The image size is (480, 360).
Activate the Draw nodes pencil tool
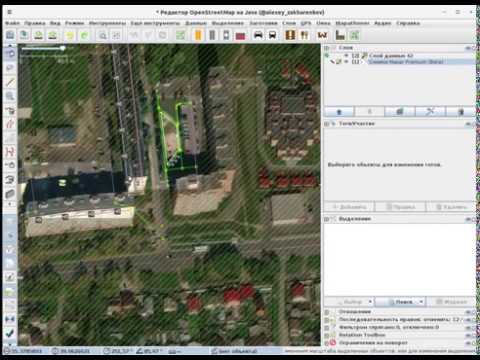point(10,82)
